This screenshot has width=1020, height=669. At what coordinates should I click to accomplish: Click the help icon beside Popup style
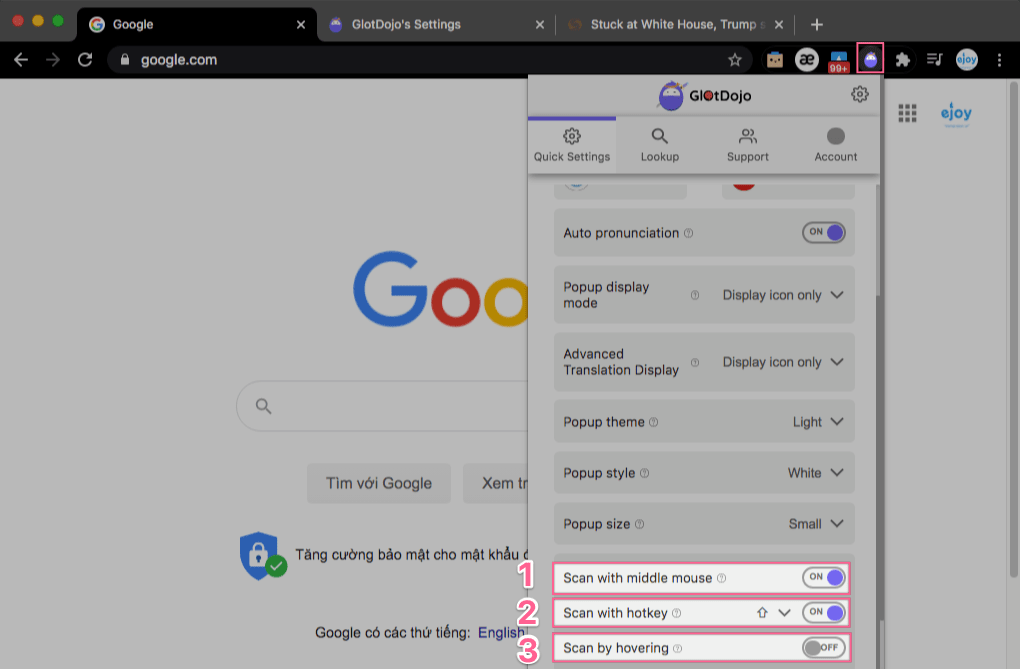(x=645, y=473)
